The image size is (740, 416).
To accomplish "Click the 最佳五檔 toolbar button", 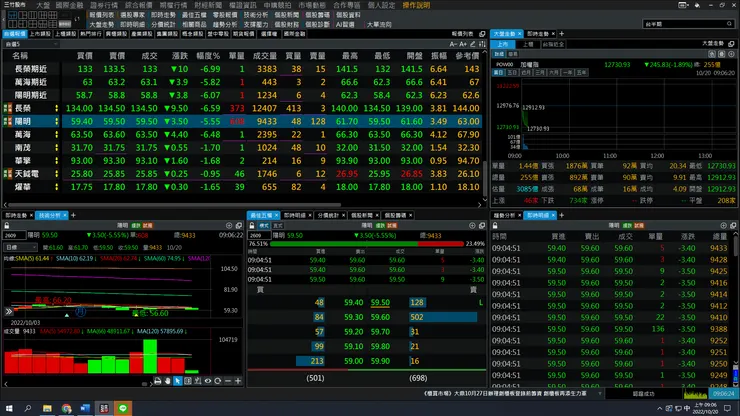I will coord(194,15).
